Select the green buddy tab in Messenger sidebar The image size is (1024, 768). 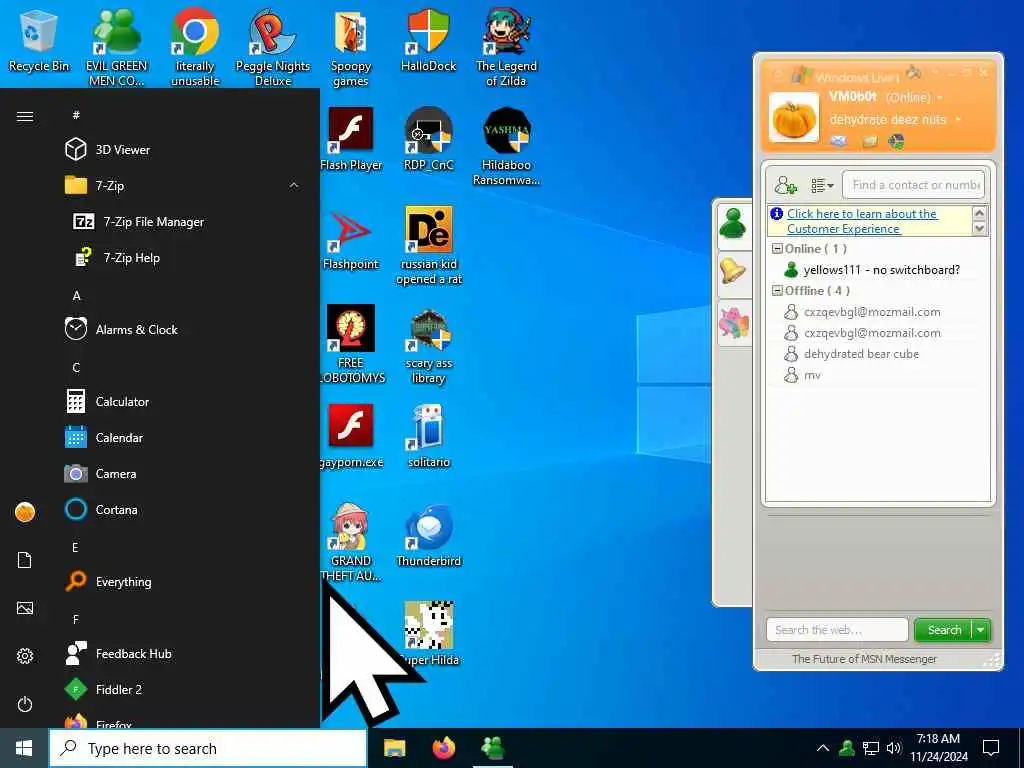tap(733, 225)
